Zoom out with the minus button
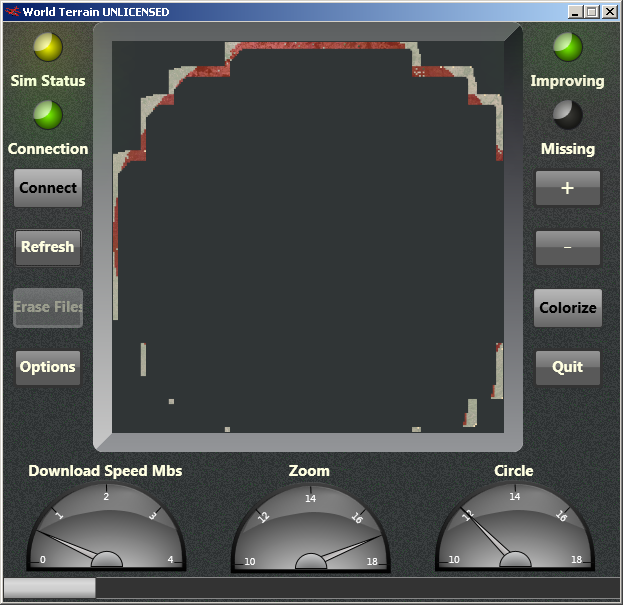The image size is (623, 605). click(568, 247)
